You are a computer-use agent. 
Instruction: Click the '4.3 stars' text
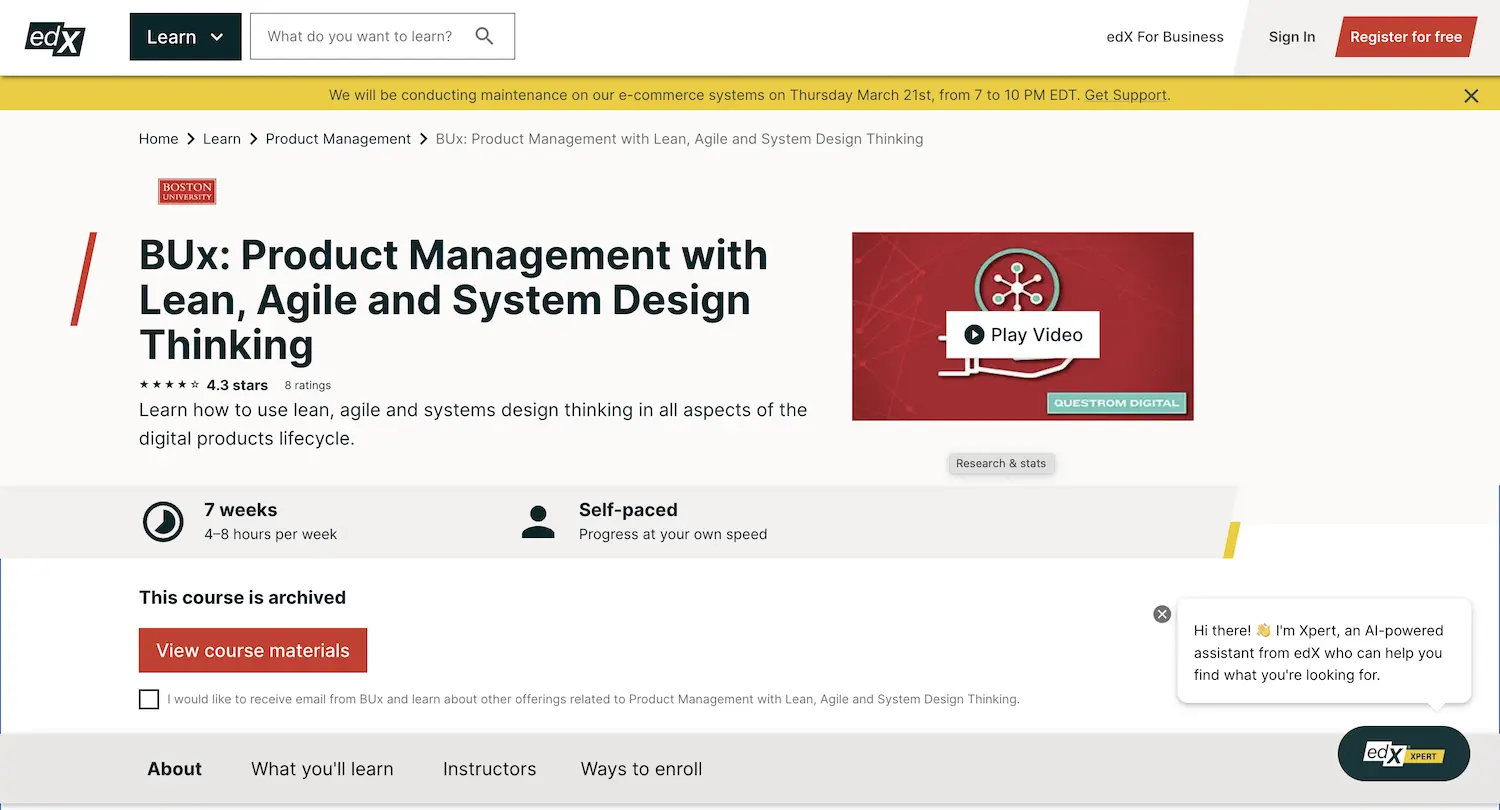click(x=237, y=385)
